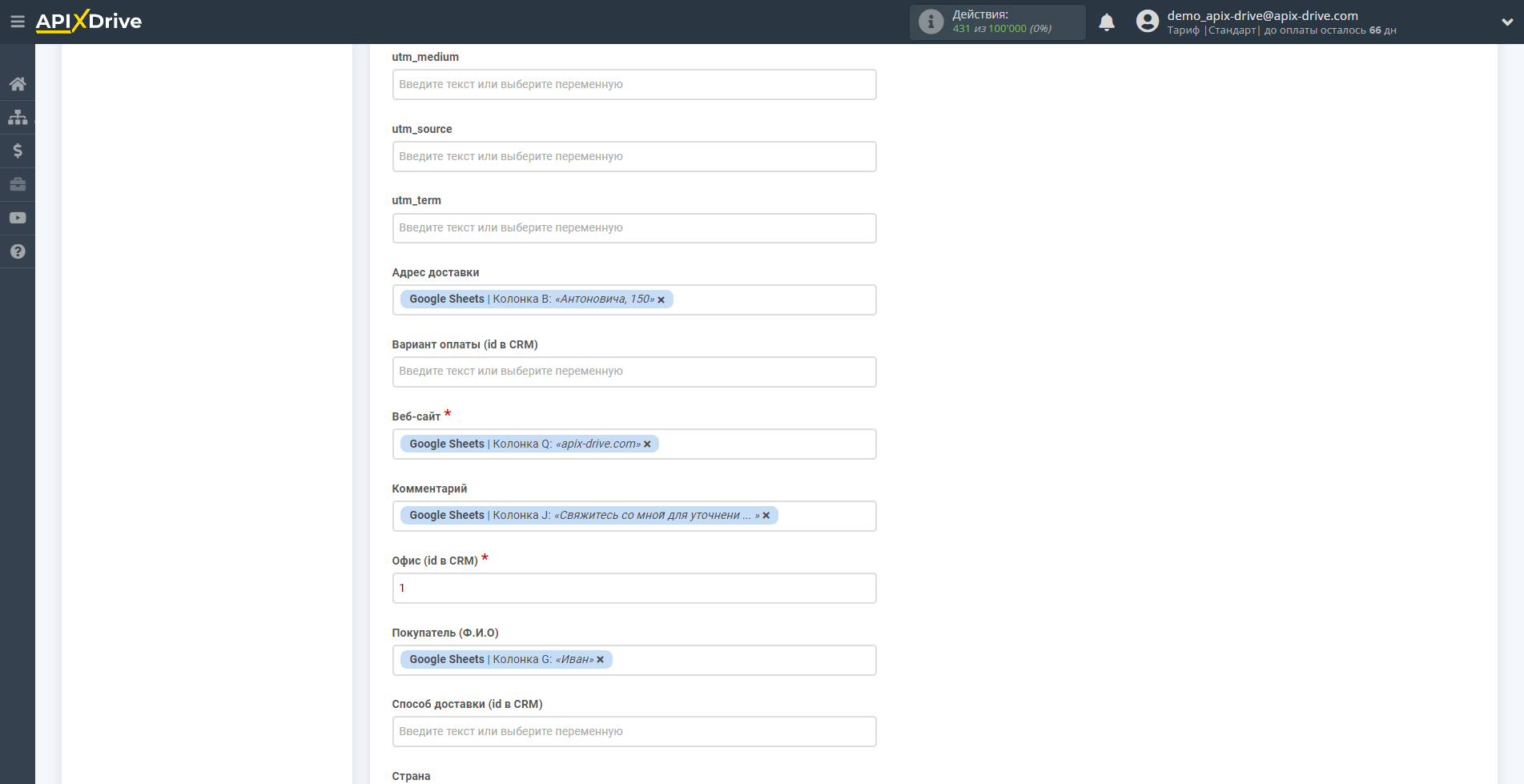This screenshot has width=1524, height=784.
Task: Open the hamburger menu
Action: [17, 22]
